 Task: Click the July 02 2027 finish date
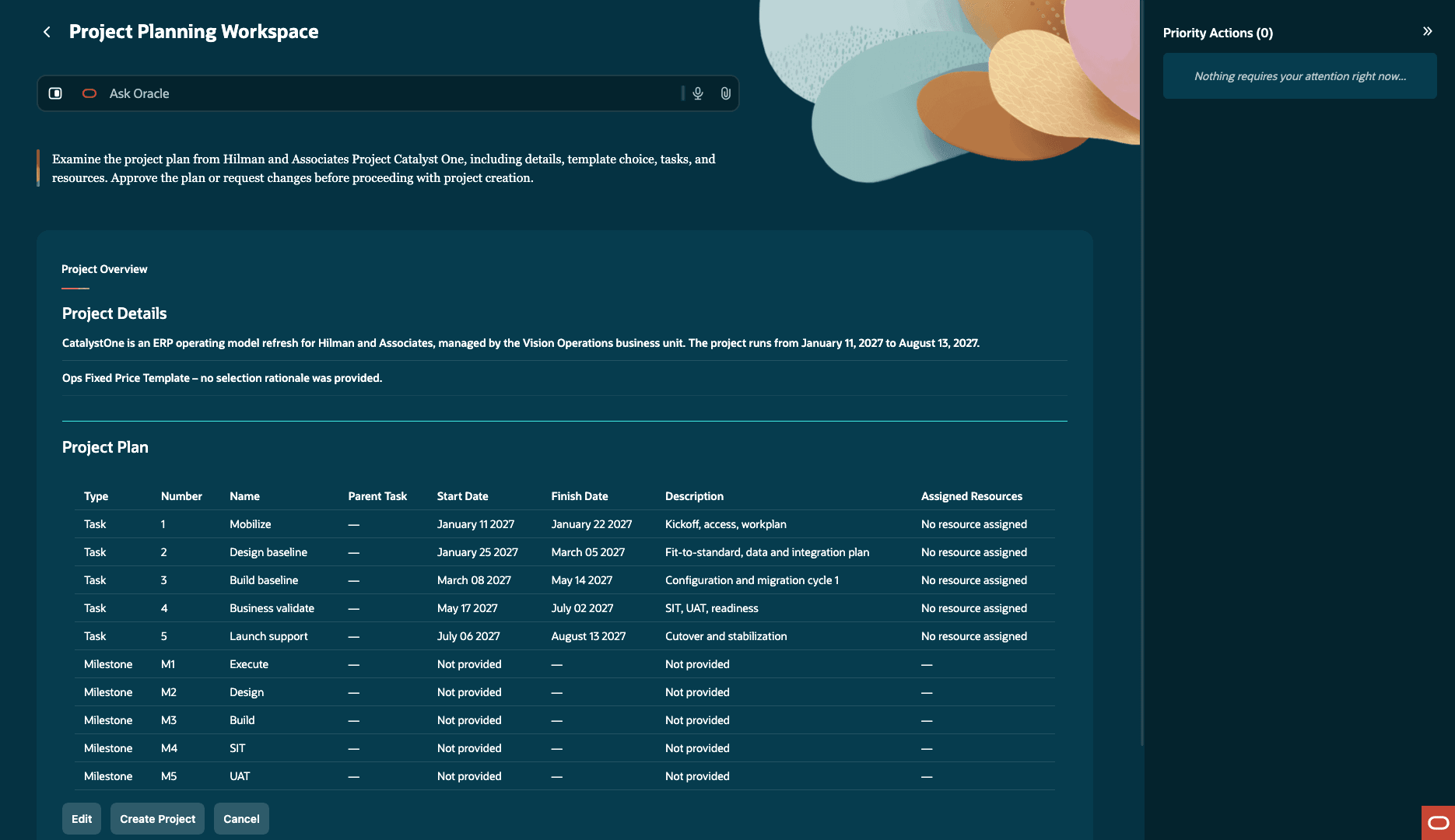tap(582, 608)
